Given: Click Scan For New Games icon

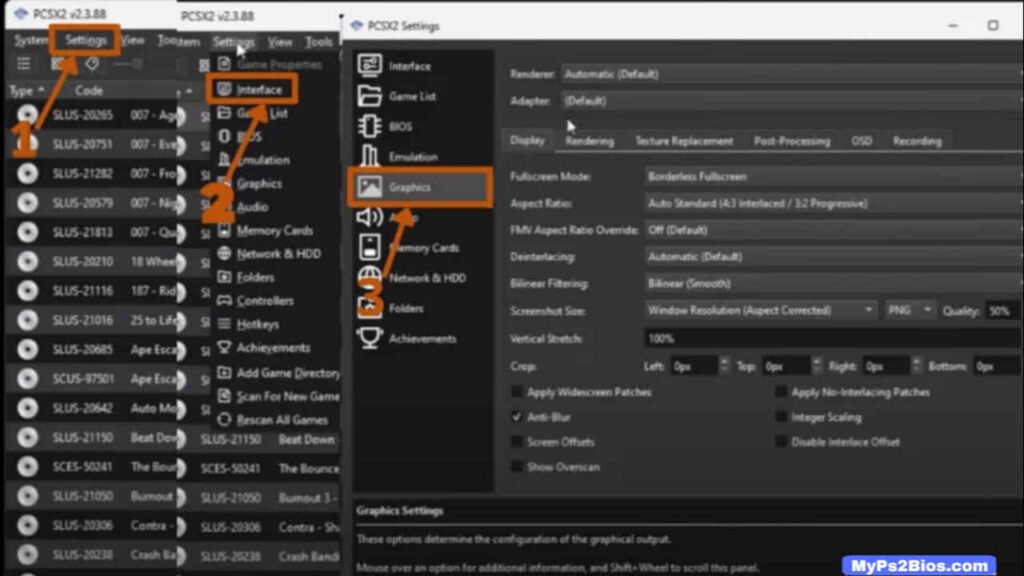Looking at the screenshot, I should pyautogui.click(x=224, y=396).
